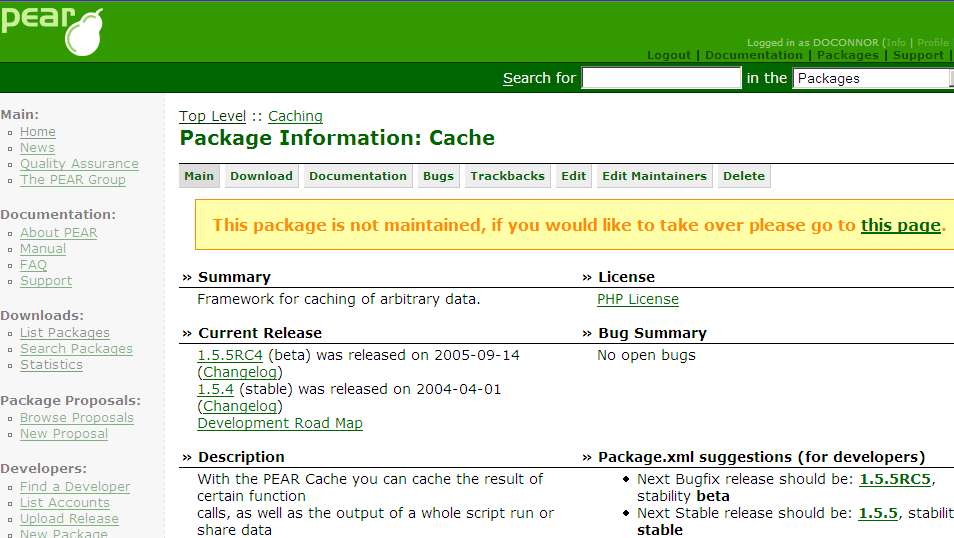Viewport: 954px width, 538px height.
Task: Open Changelog link under 1.5.4 stable release
Action: tap(240, 407)
